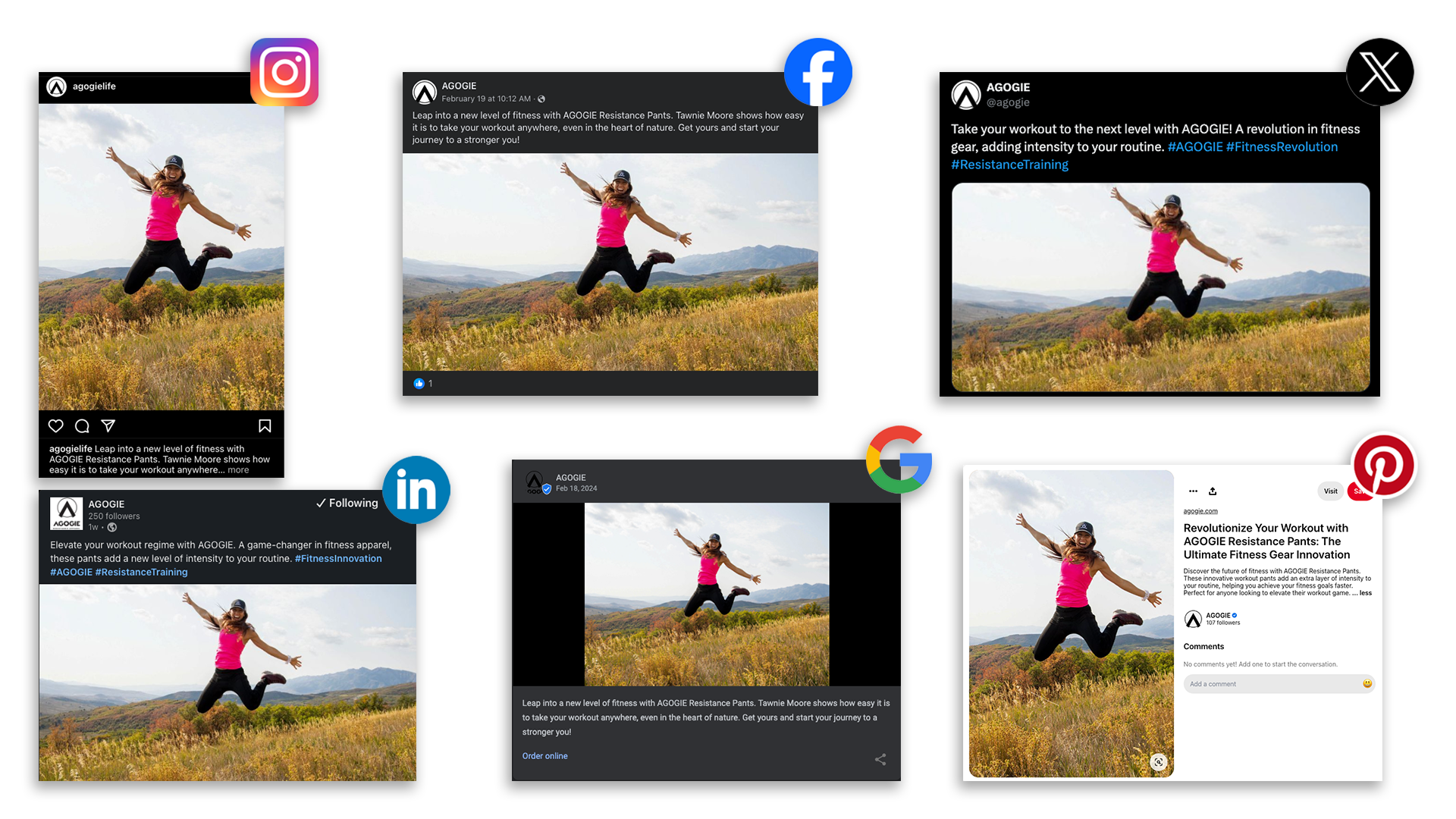The image size is (1456, 819).
Task: Click the LinkedIn logo badge
Action: click(416, 490)
